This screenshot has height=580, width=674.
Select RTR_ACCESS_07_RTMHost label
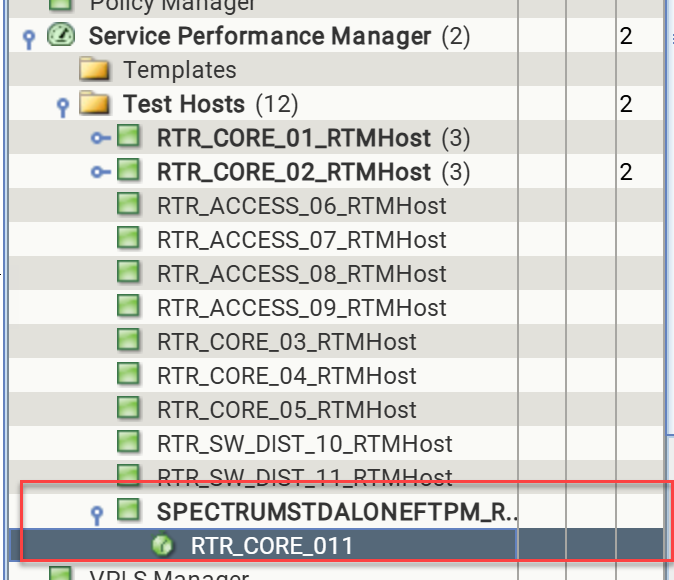[x=302, y=240]
